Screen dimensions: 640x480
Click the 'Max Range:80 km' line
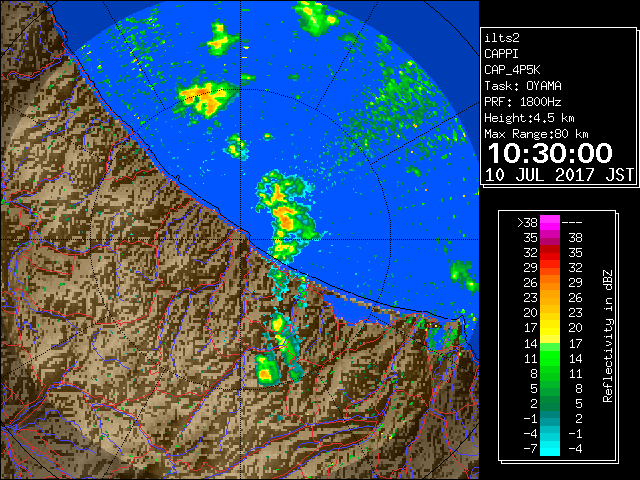pyautogui.click(x=536, y=134)
